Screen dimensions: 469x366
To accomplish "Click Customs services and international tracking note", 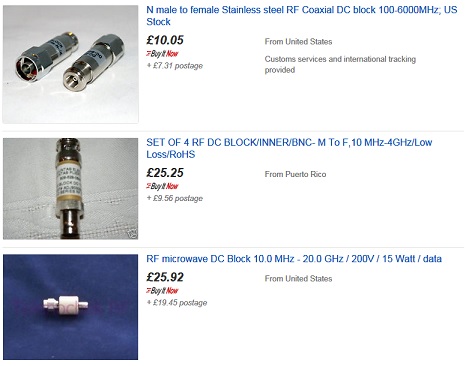I will [340, 64].
